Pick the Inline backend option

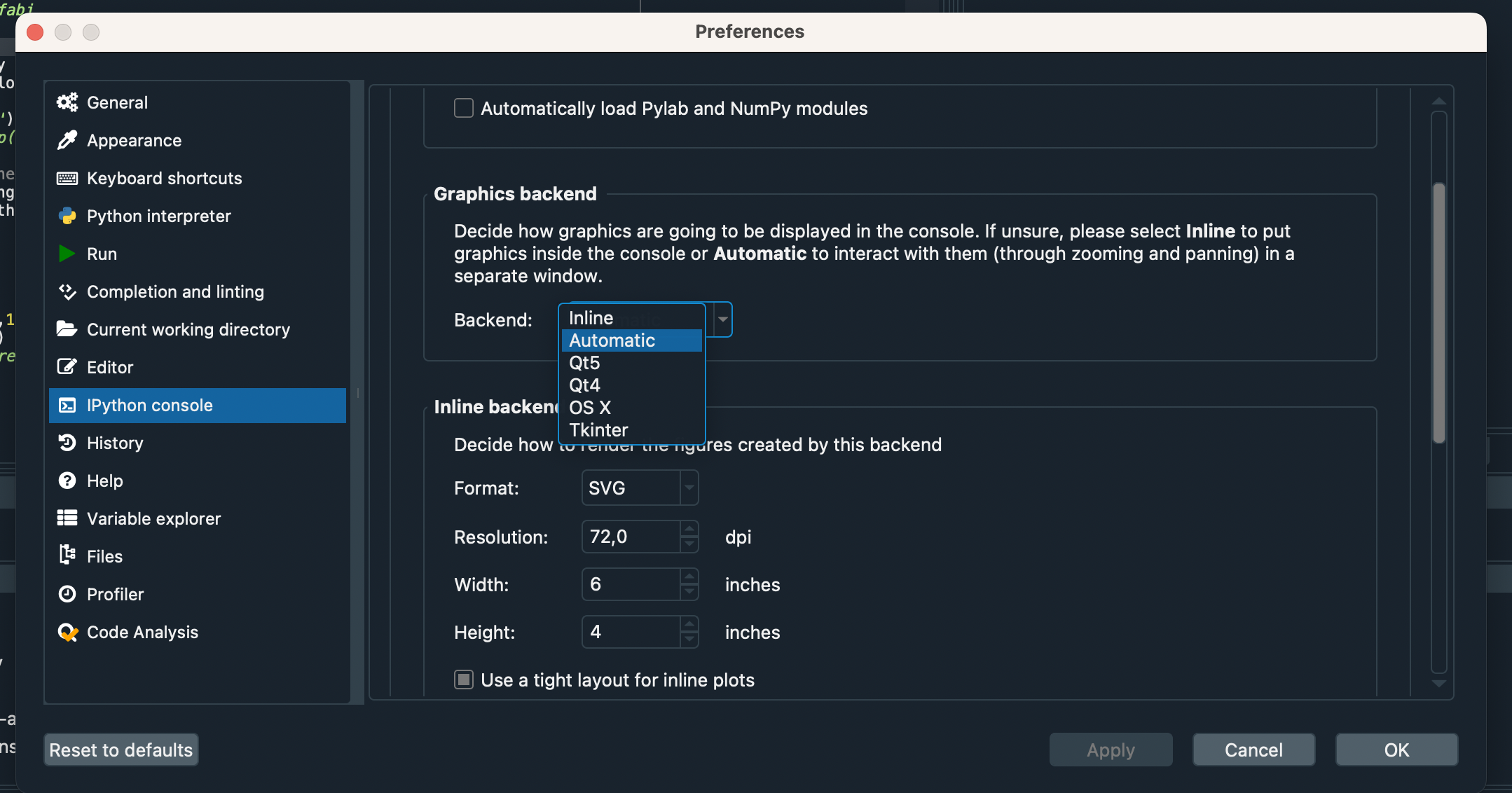pos(591,318)
